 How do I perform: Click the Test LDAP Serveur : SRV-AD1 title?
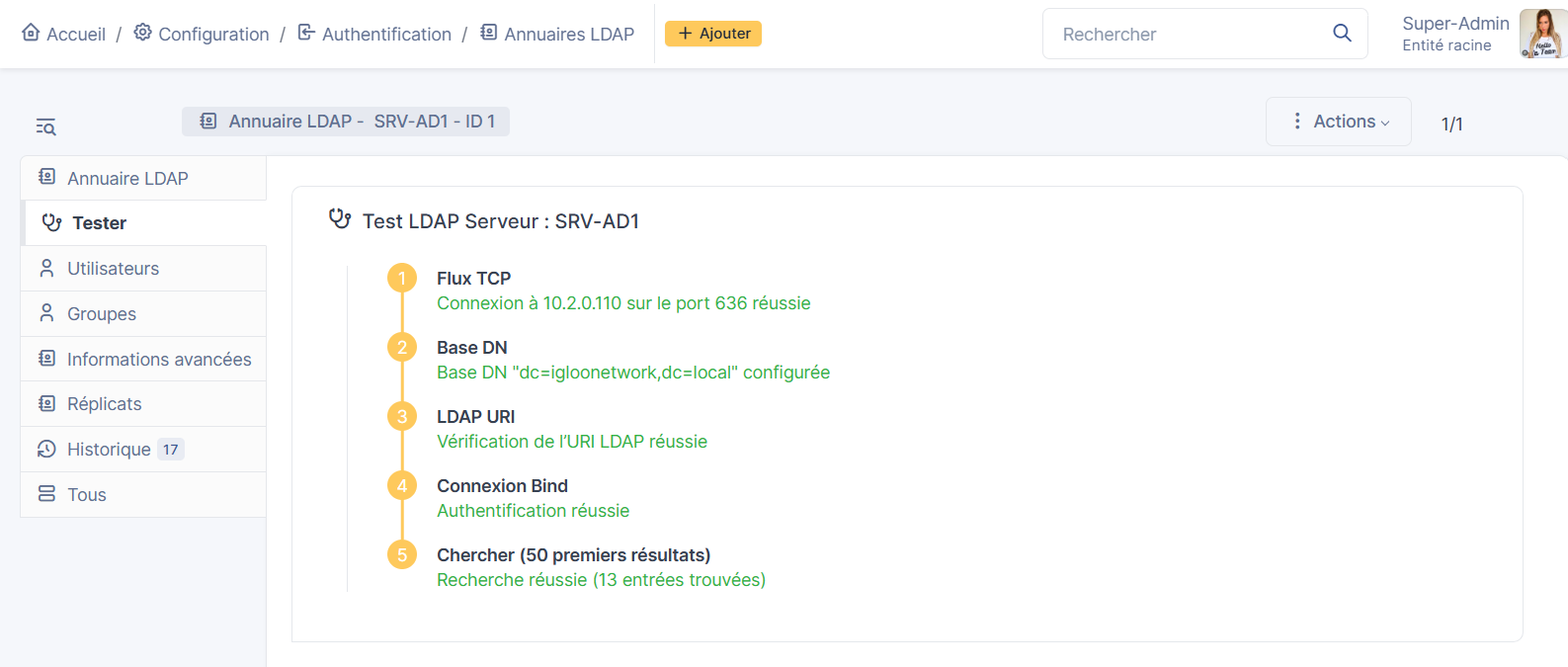point(501,221)
